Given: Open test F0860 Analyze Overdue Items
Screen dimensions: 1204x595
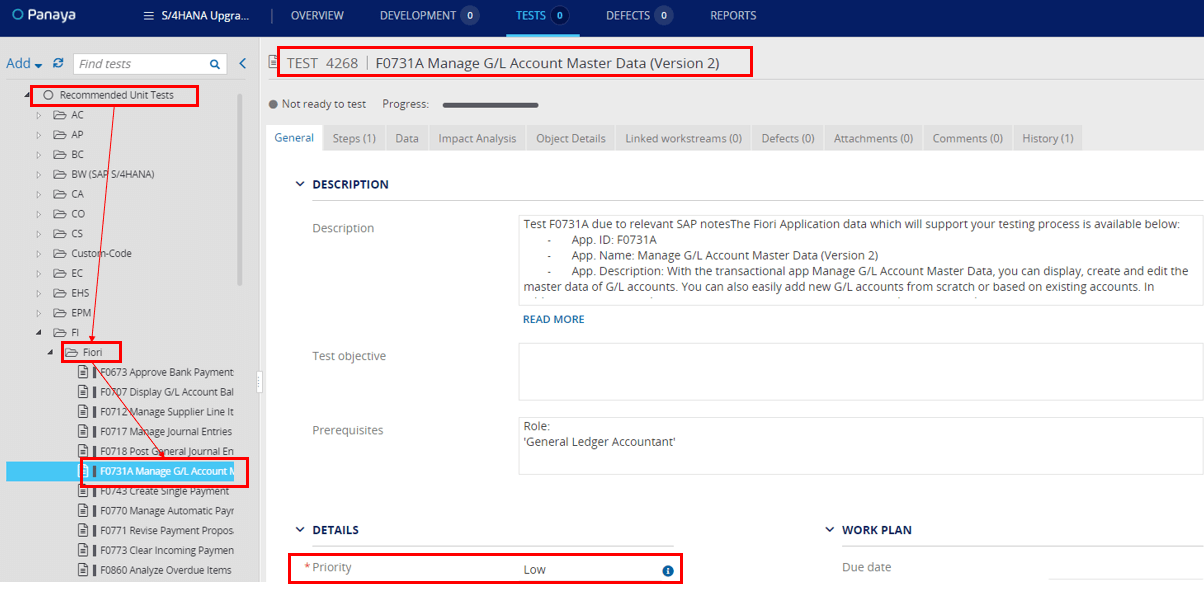Looking at the screenshot, I should tap(165, 571).
